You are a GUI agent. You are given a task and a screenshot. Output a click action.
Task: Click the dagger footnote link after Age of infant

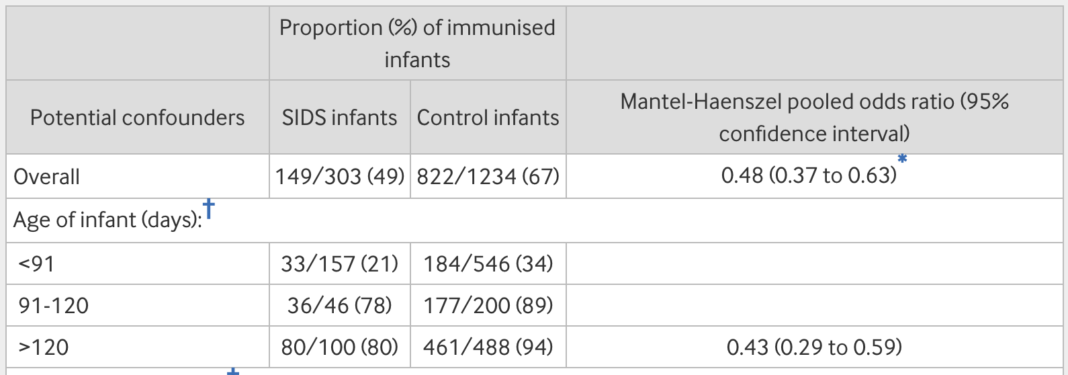(x=209, y=209)
